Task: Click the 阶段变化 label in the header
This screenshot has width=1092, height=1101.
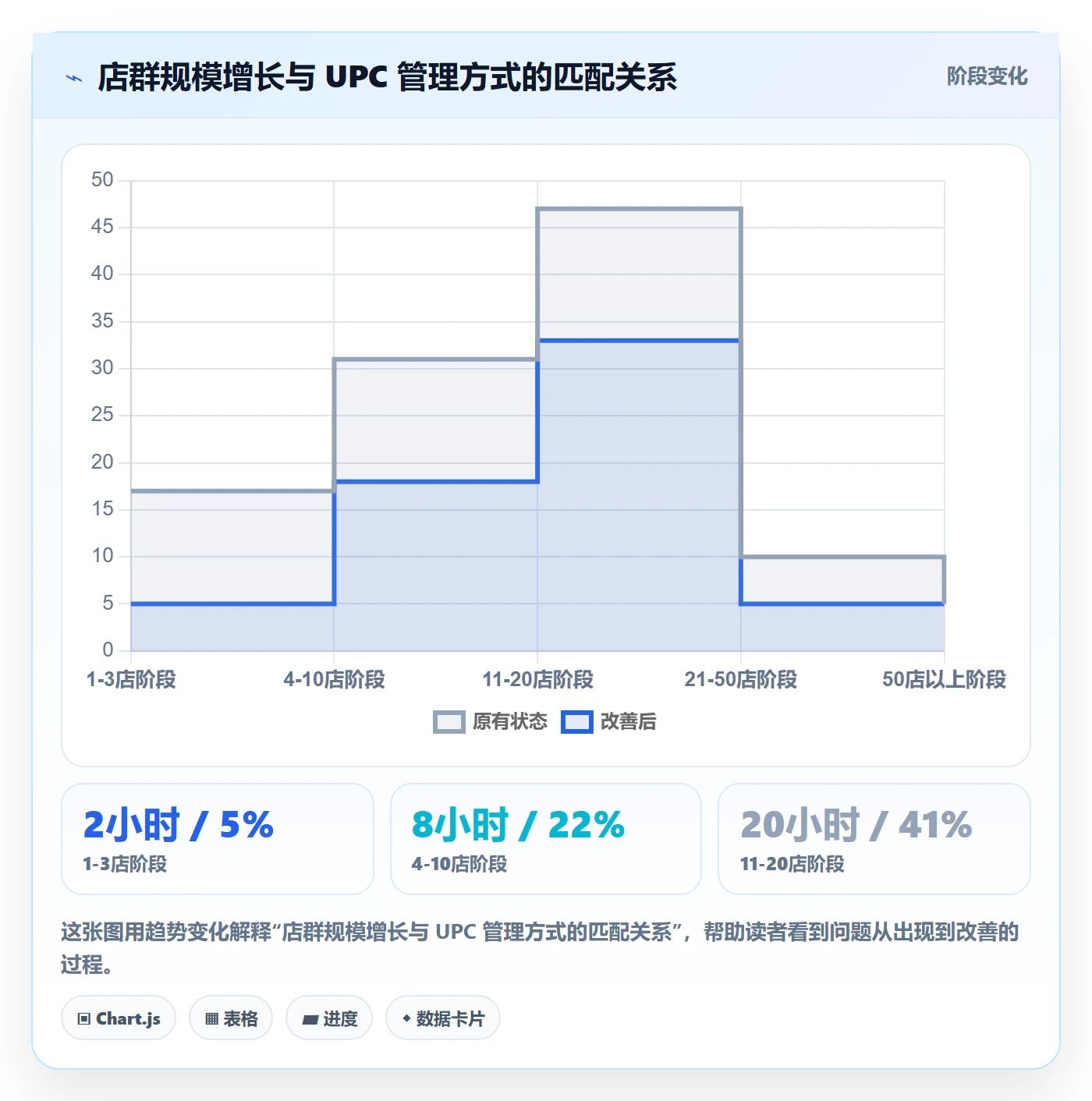Action: [x=987, y=76]
